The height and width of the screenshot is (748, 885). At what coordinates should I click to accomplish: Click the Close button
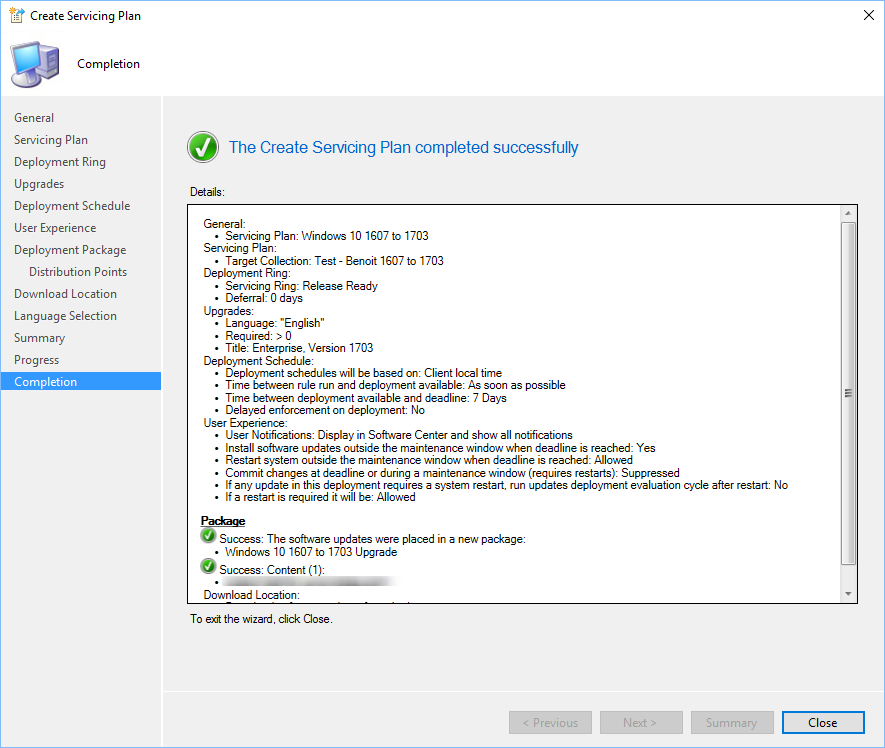coord(823,723)
